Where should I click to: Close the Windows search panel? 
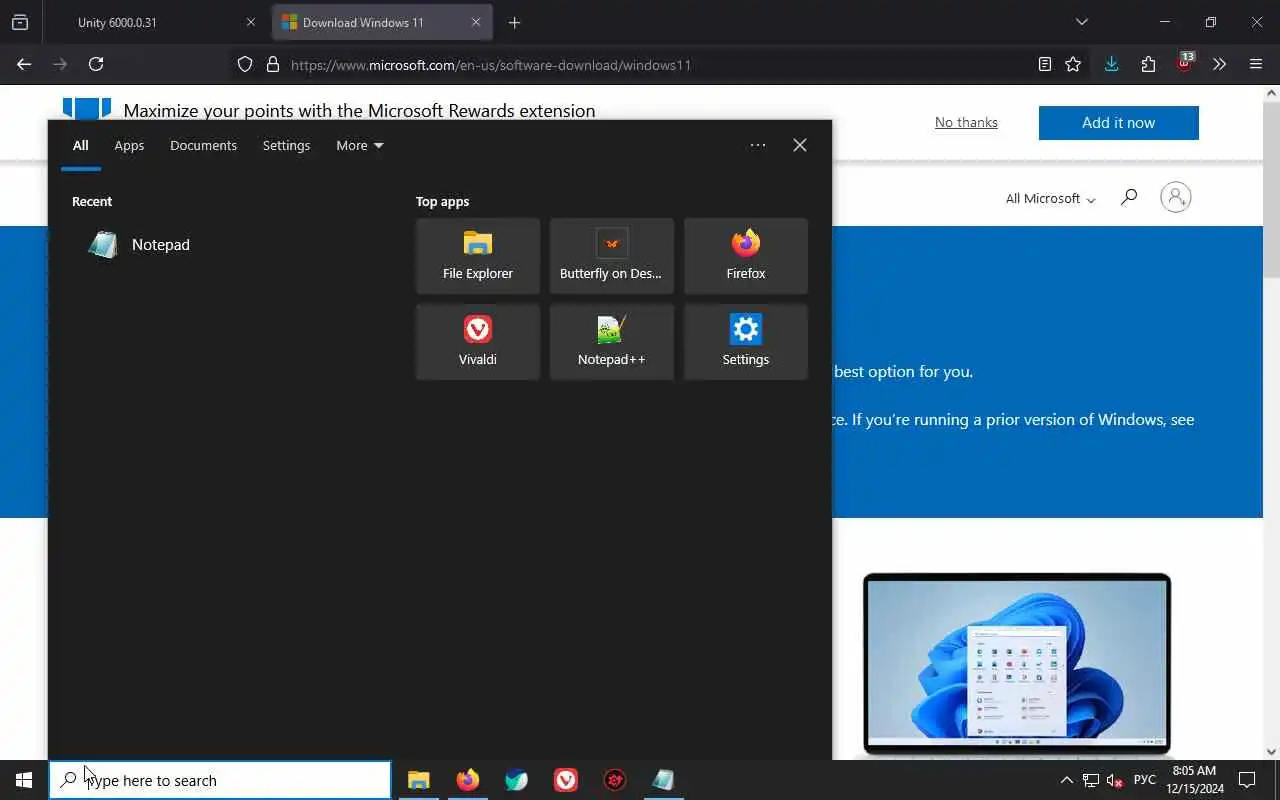pyautogui.click(x=800, y=145)
